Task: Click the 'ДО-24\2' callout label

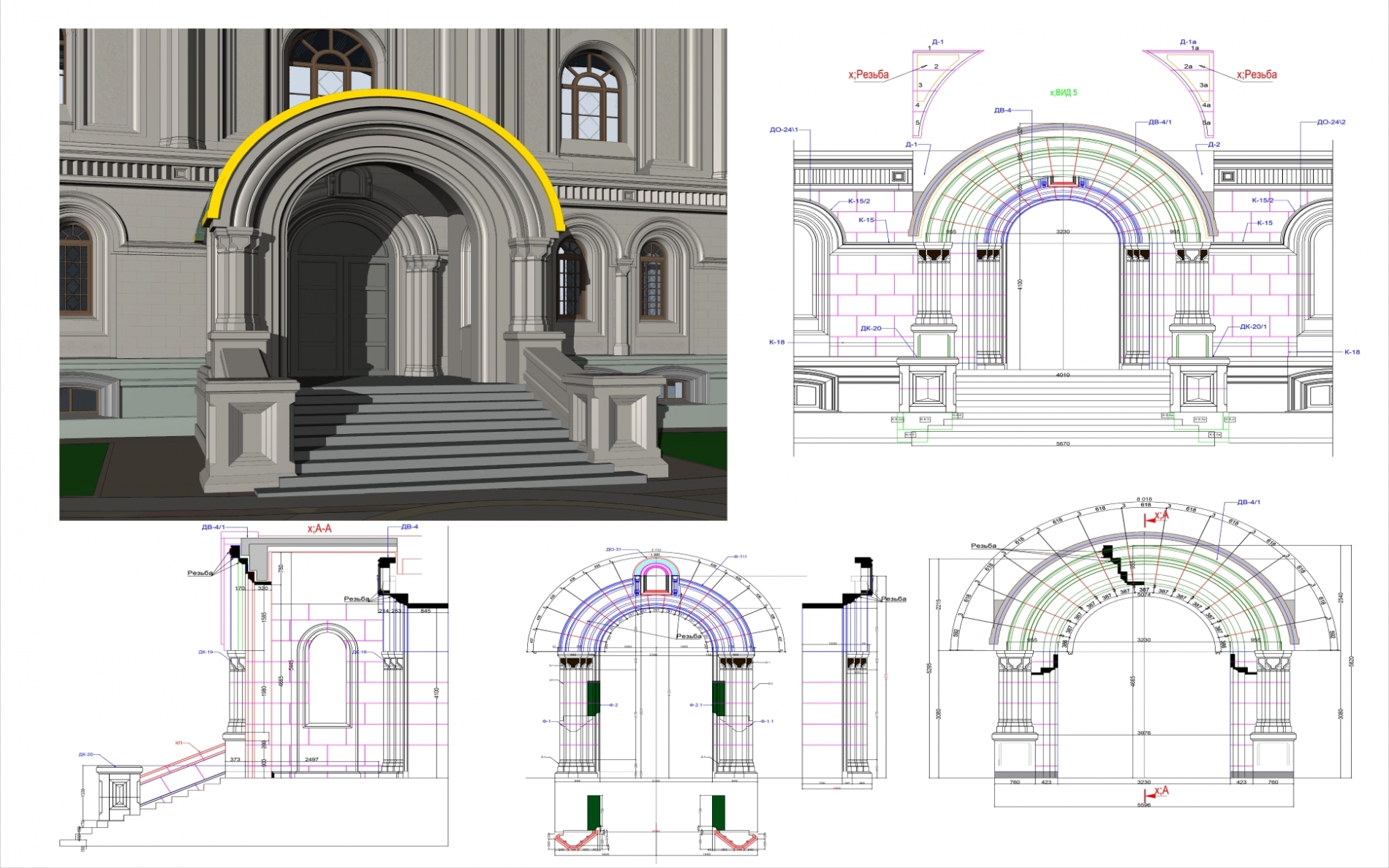Action: tap(1331, 122)
